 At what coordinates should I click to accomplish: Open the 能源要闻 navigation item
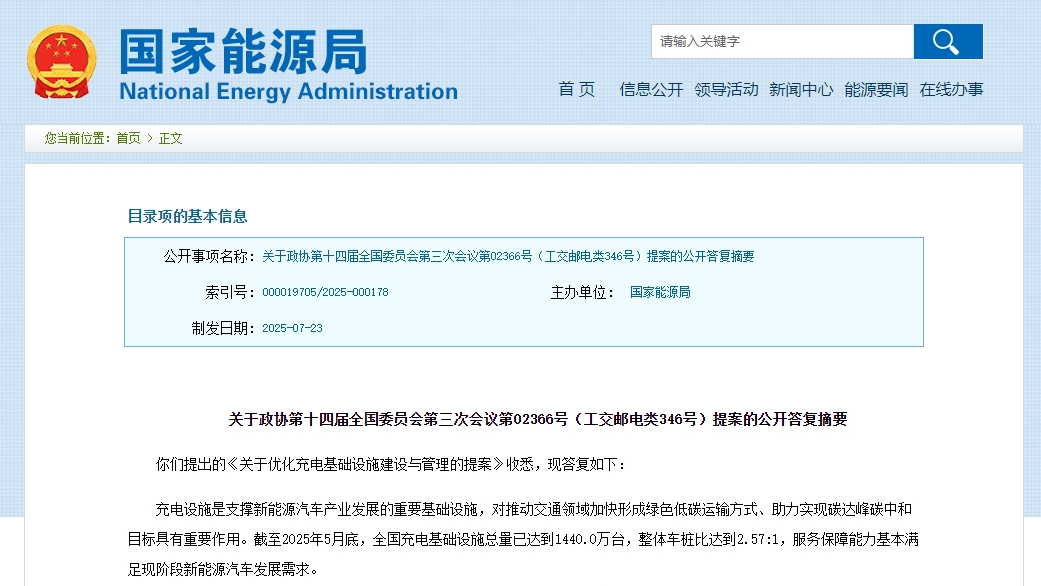876,90
